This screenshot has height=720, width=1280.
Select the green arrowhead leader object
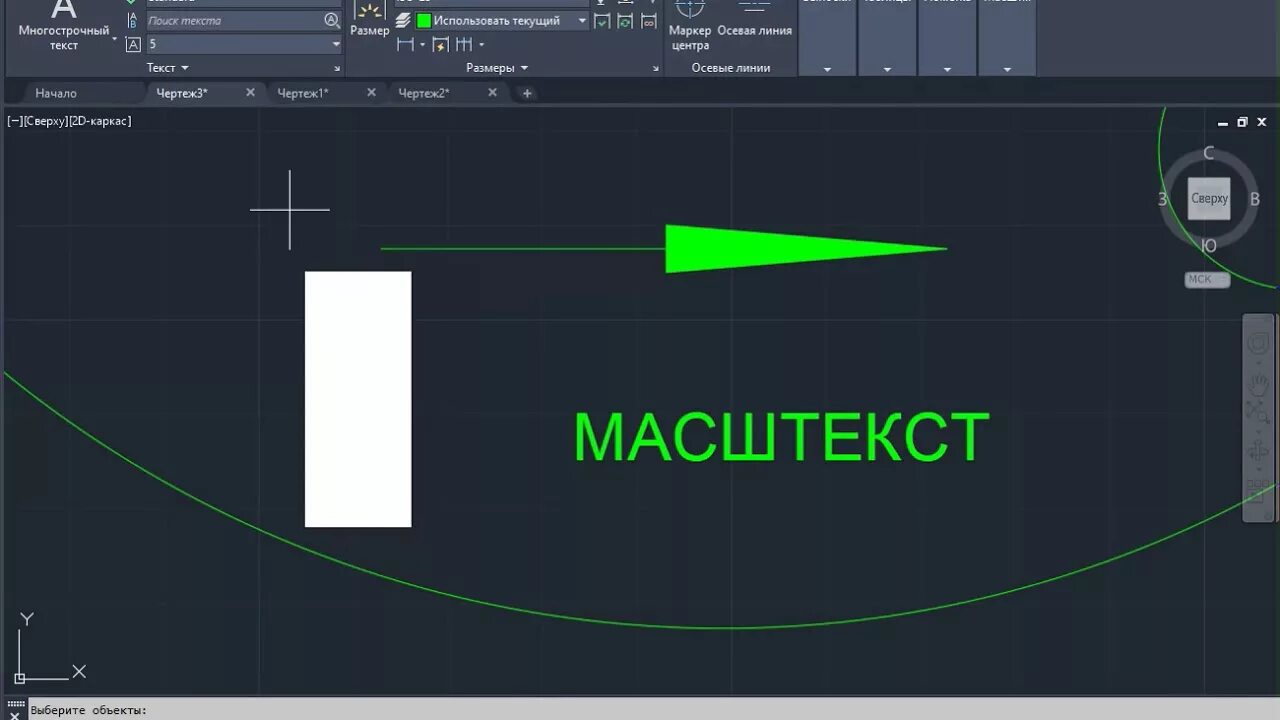pos(805,249)
